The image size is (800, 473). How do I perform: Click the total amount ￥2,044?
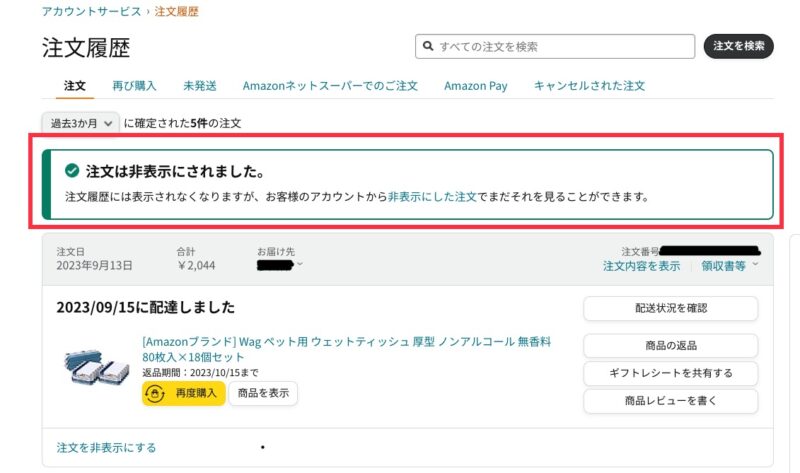196,265
